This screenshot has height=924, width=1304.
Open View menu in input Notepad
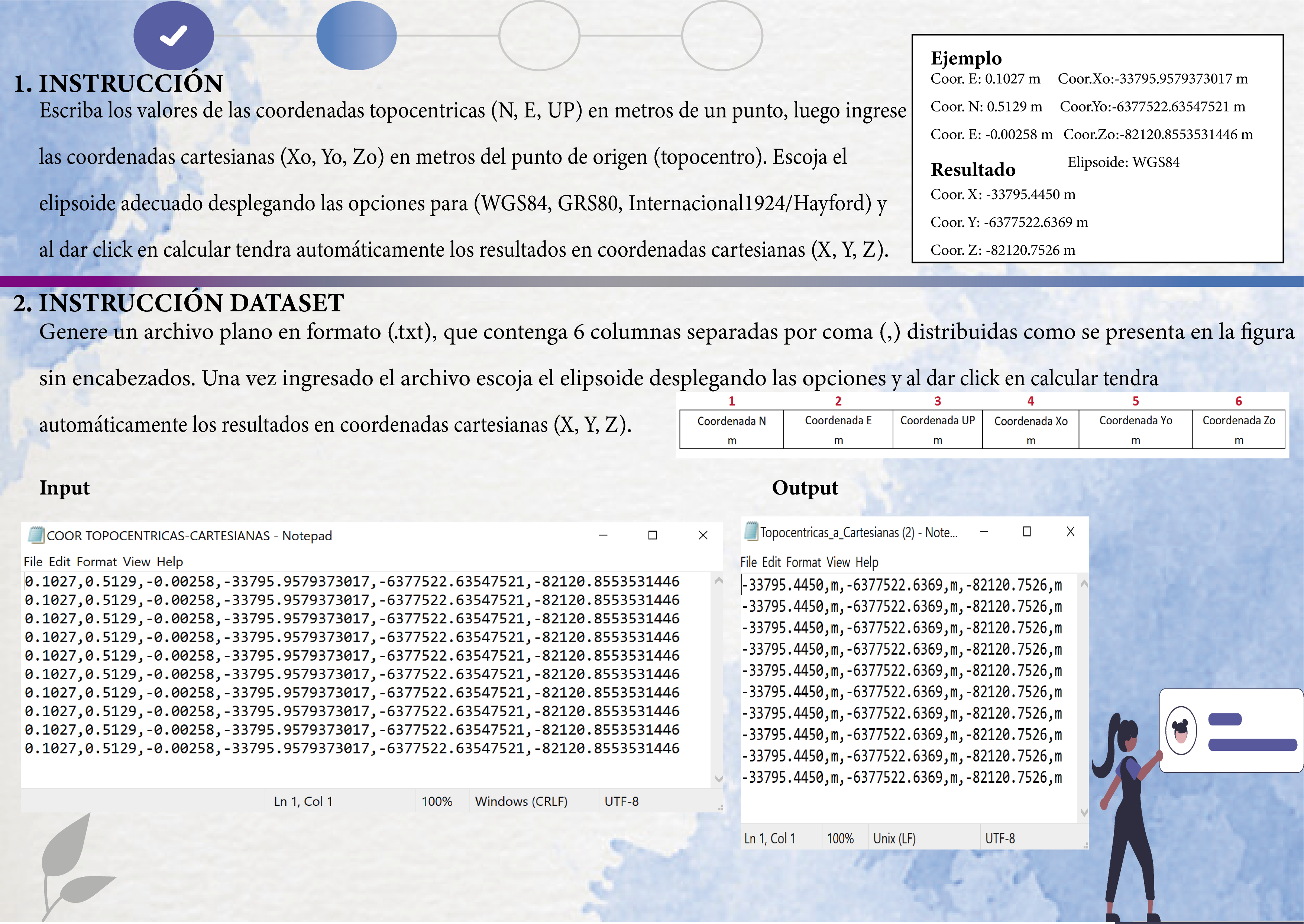click(136, 561)
